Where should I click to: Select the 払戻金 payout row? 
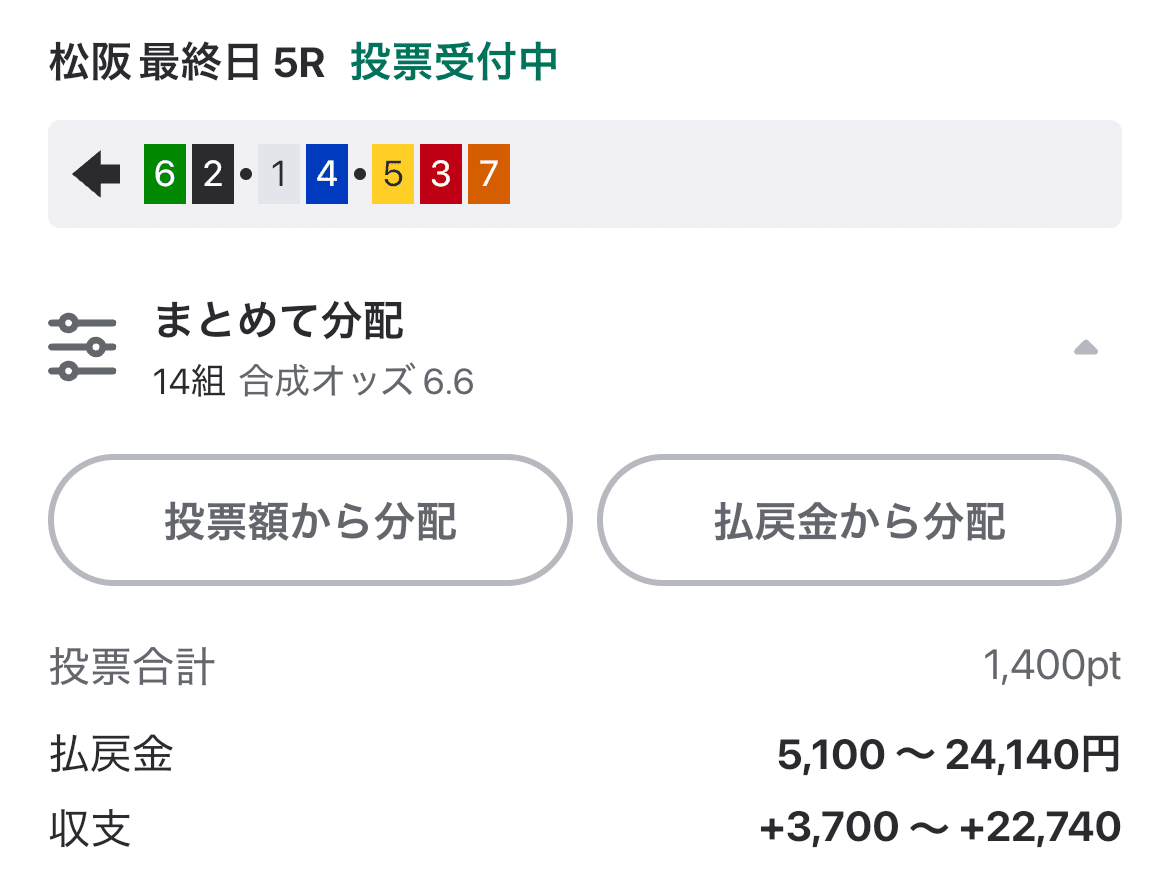click(110, 758)
